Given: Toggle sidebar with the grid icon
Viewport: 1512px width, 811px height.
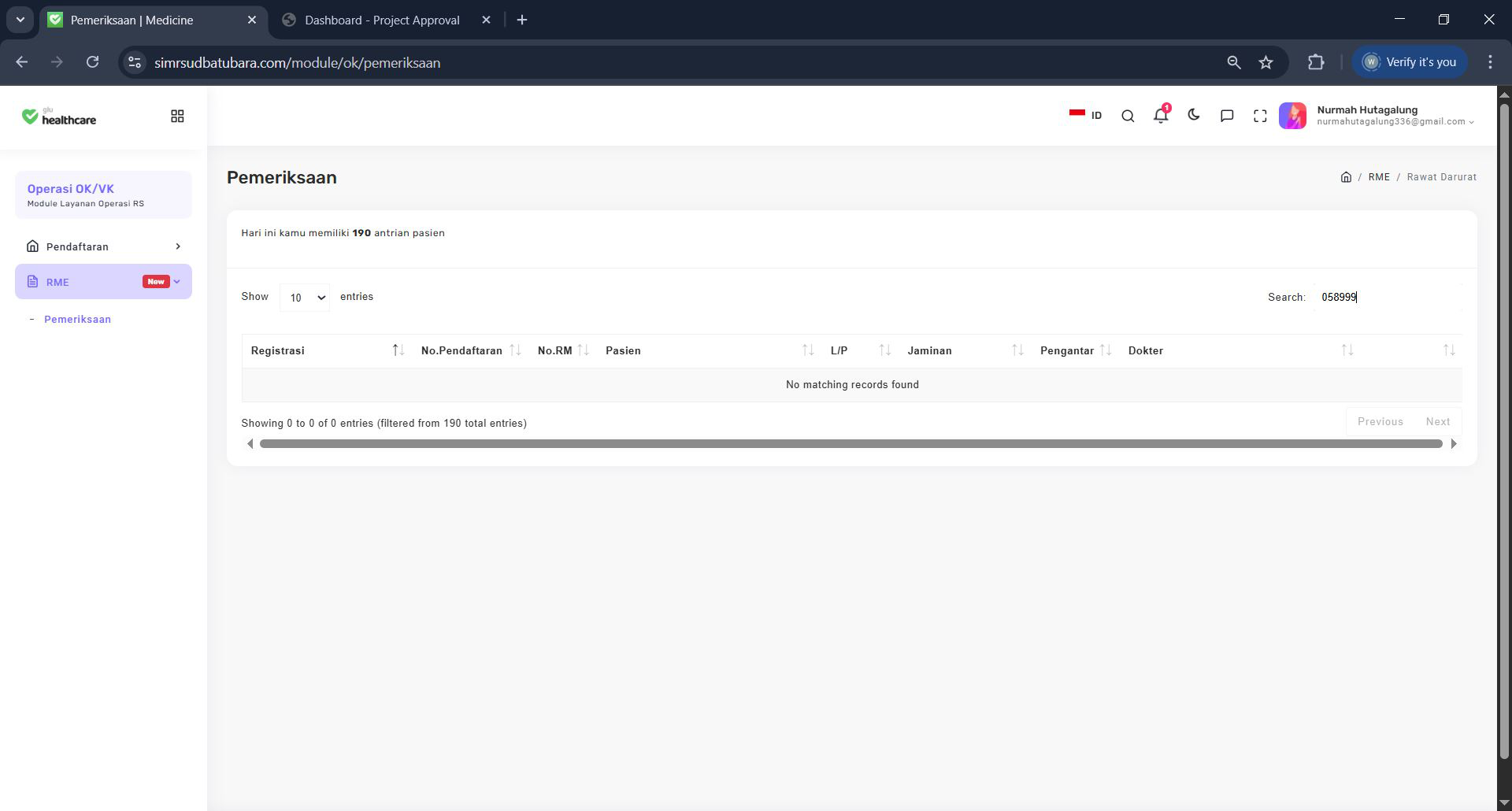Looking at the screenshot, I should coord(177,117).
